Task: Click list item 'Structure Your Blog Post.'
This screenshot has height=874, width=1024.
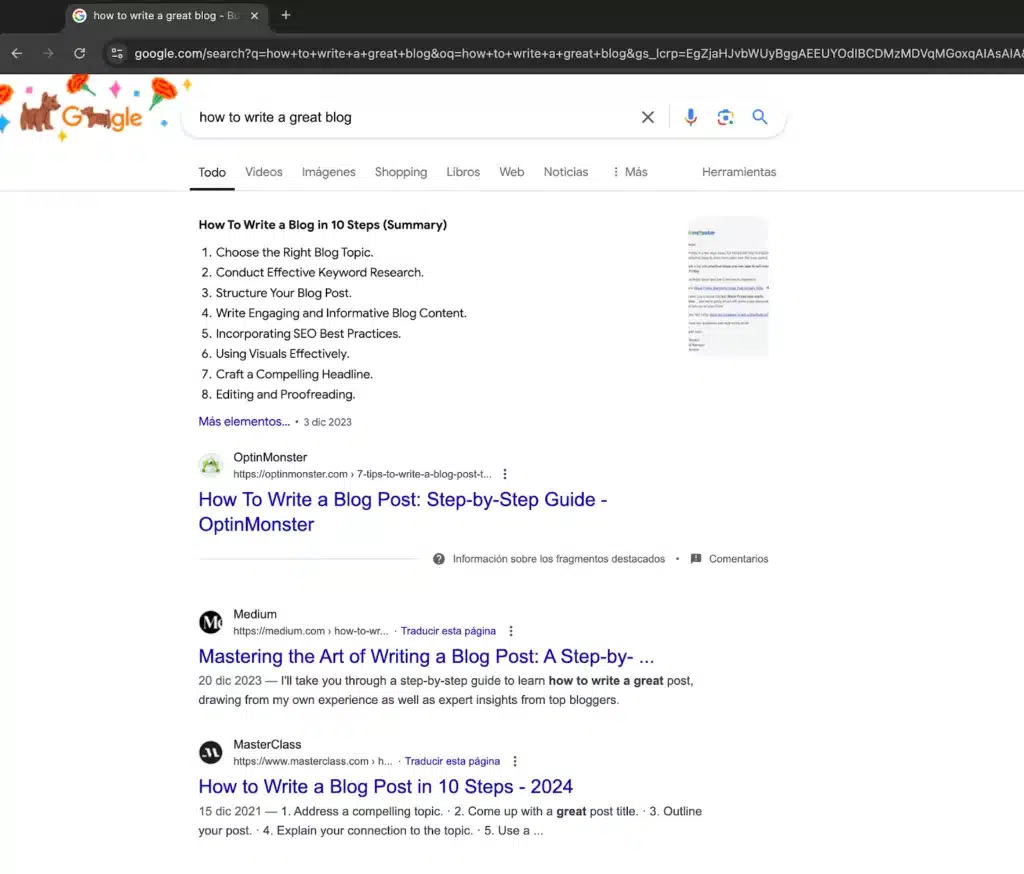Action: pyautogui.click(x=284, y=293)
